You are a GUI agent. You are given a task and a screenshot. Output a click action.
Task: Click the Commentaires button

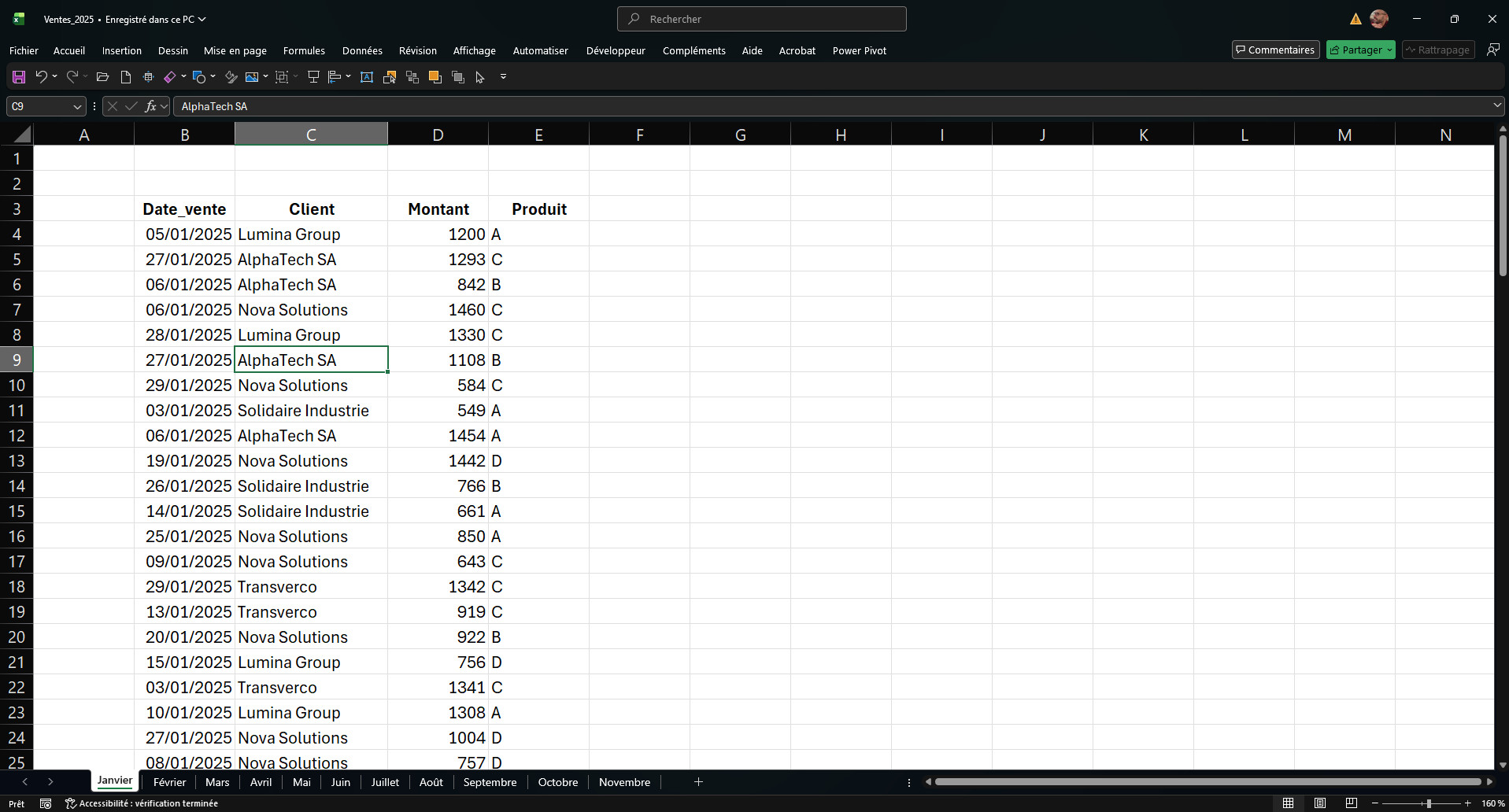pos(1275,50)
